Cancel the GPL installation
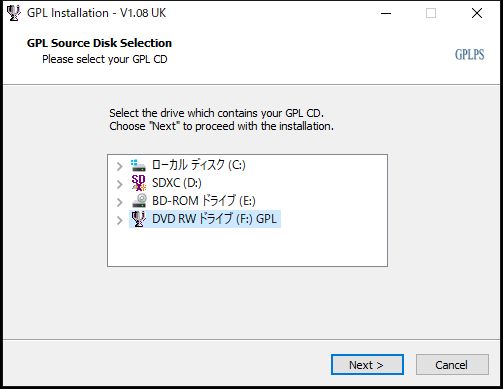The width and height of the screenshot is (503, 389). pos(452,365)
